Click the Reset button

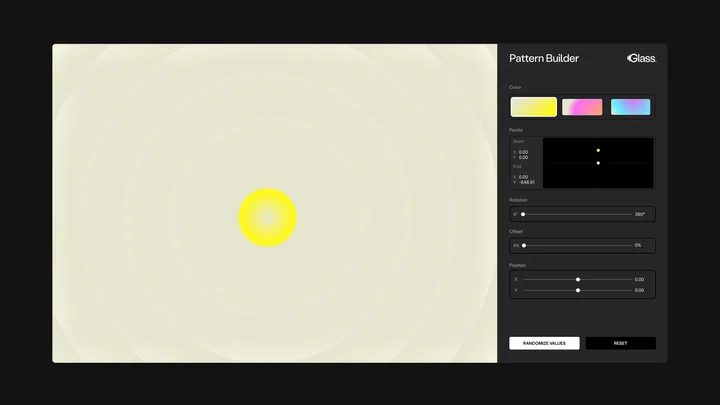tap(620, 343)
